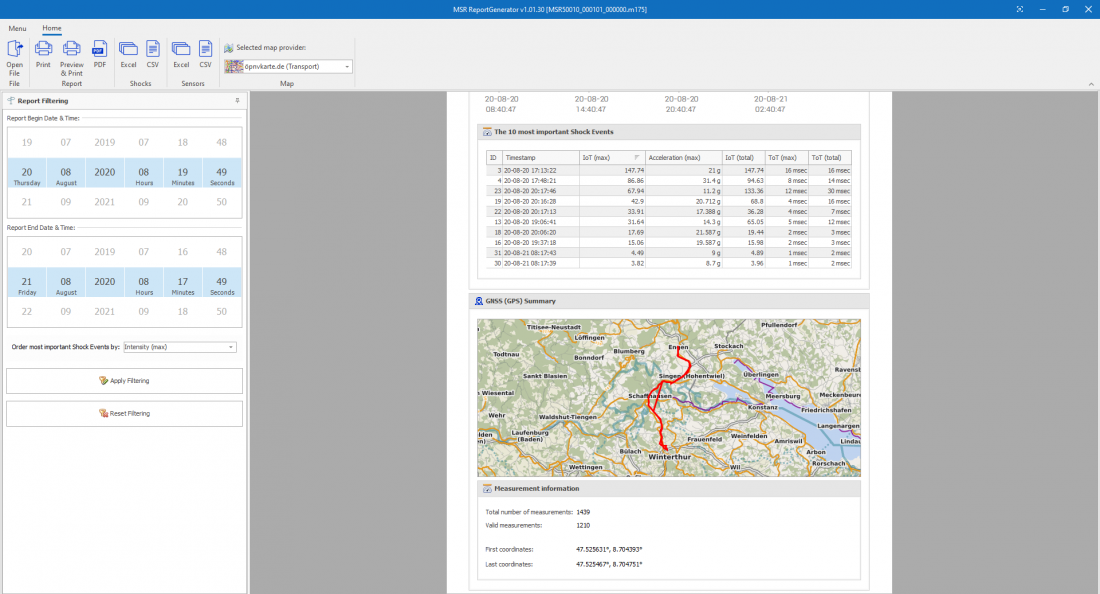The width and height of the screenshot is (1100, 594).
Task: Expand the Order most important Shock Events dropdown
Action: [231, 347]
